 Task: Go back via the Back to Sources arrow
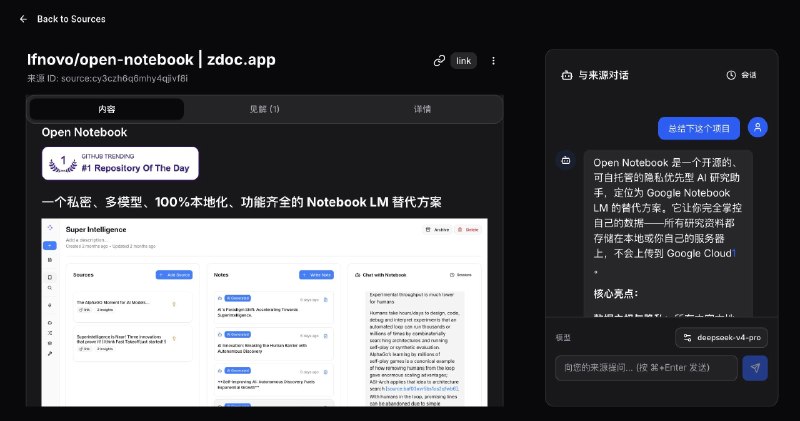tap(23, 19)
